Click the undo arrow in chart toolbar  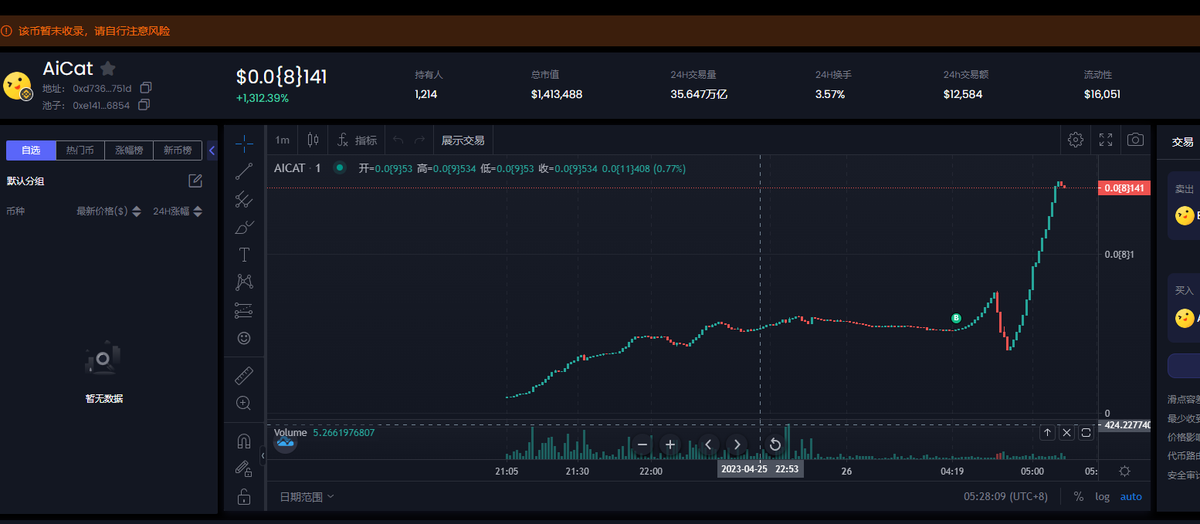tap(398, 140)
